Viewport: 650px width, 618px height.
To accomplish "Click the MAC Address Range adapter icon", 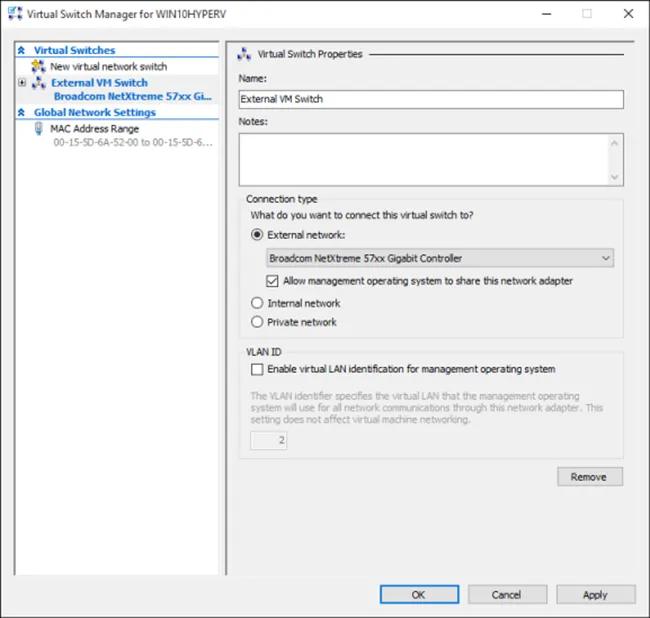I will [38, 129].
